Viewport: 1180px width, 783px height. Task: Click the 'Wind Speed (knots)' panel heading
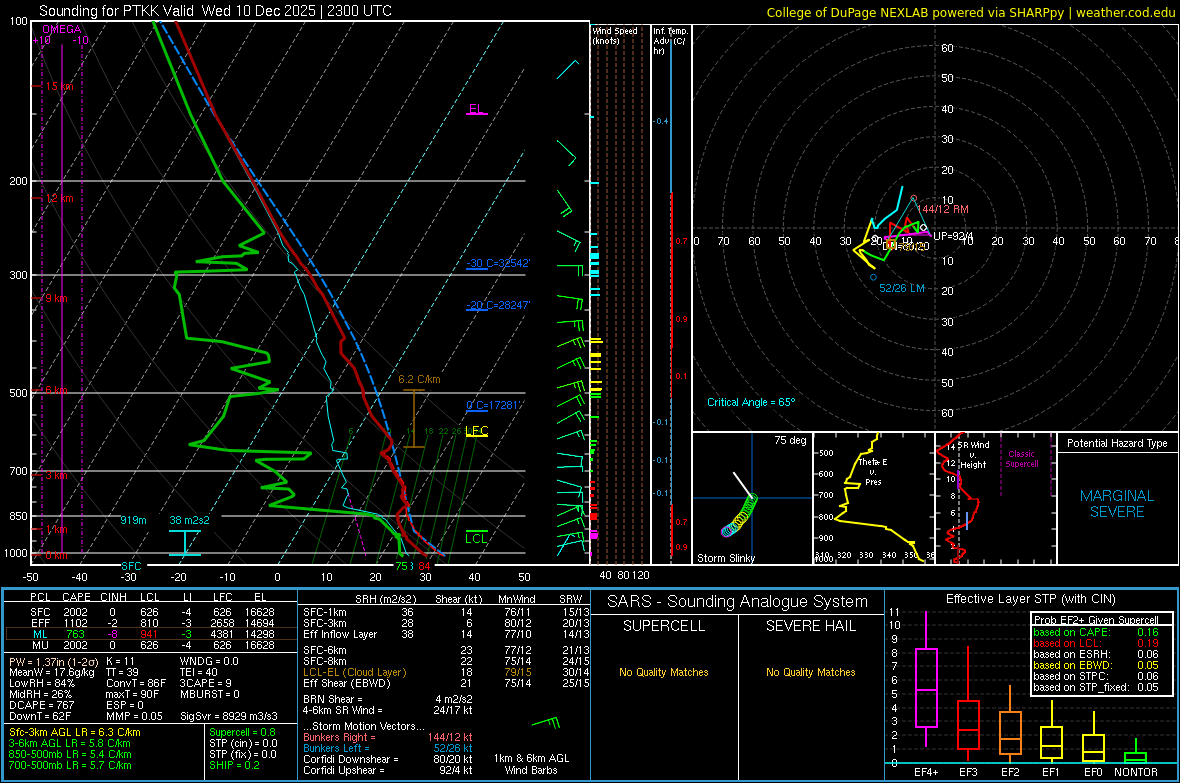(614, 35)
